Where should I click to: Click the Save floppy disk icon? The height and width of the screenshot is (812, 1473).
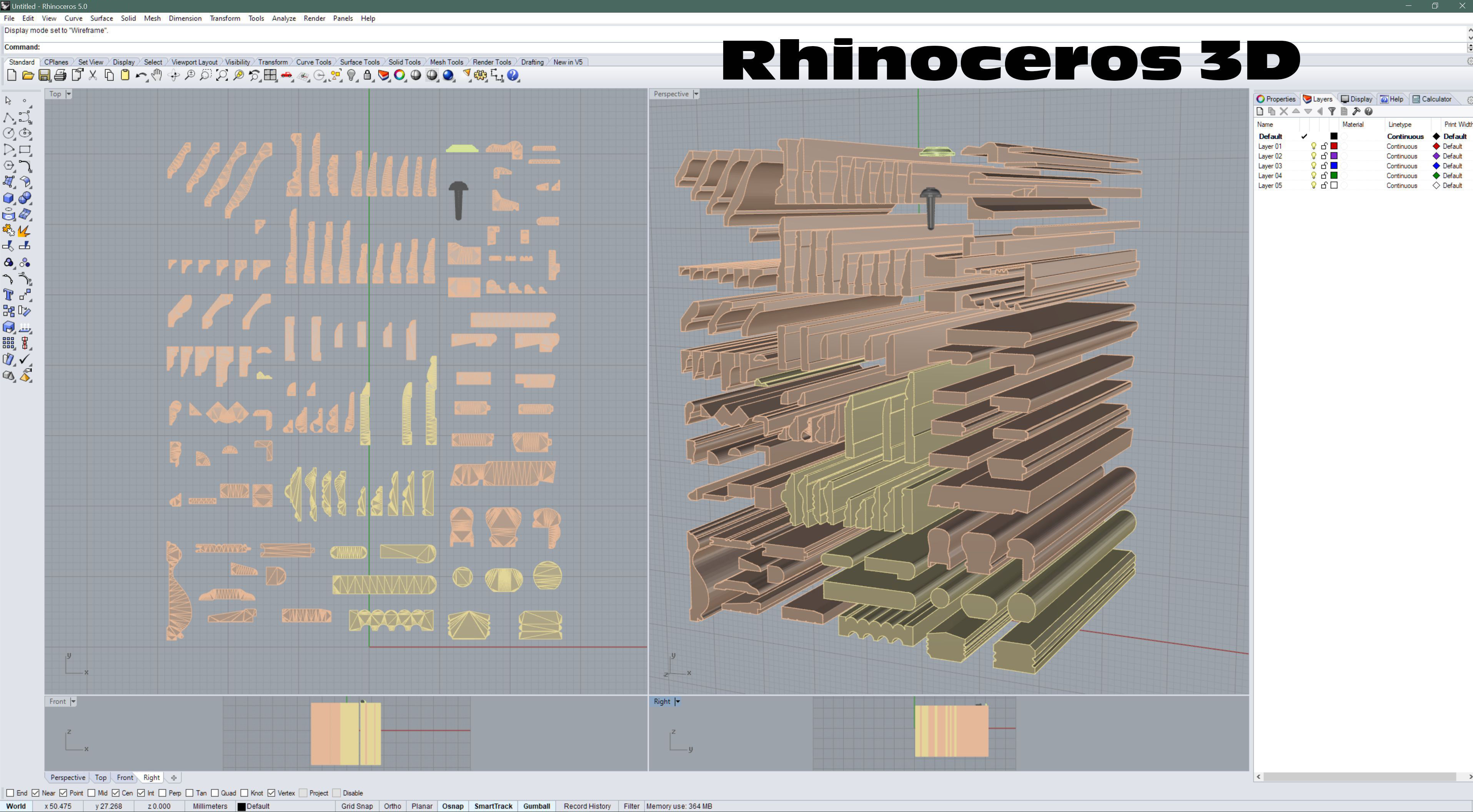coord(44,75)
